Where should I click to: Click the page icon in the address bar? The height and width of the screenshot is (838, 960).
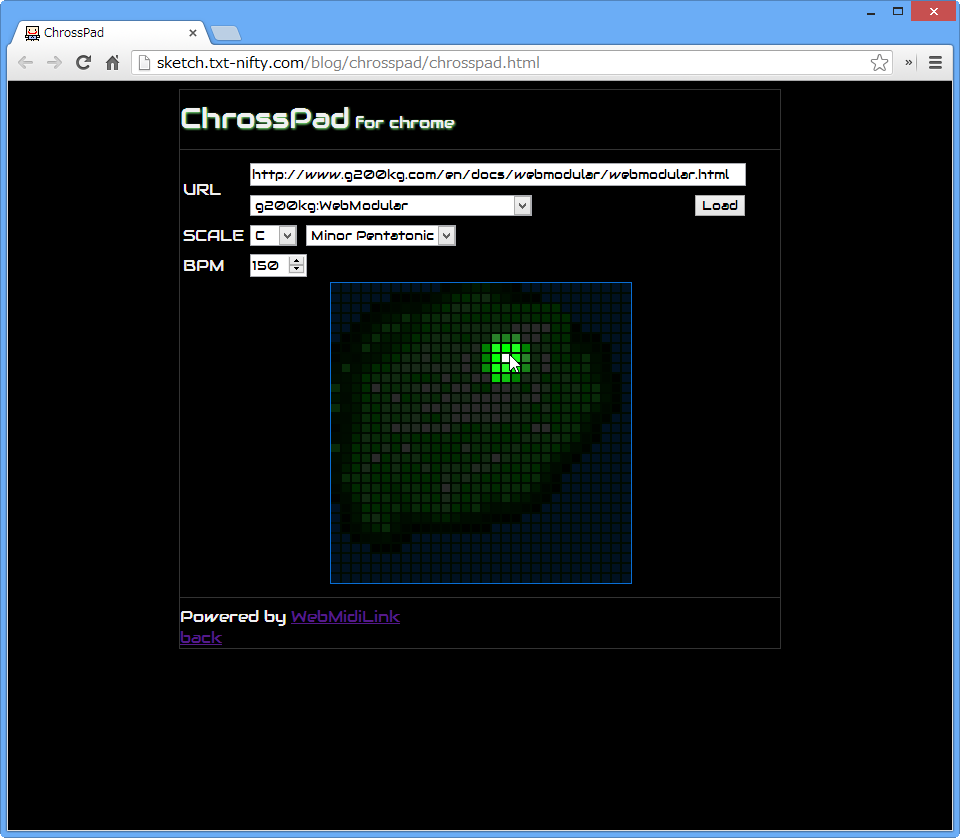(x=144, y=62)
